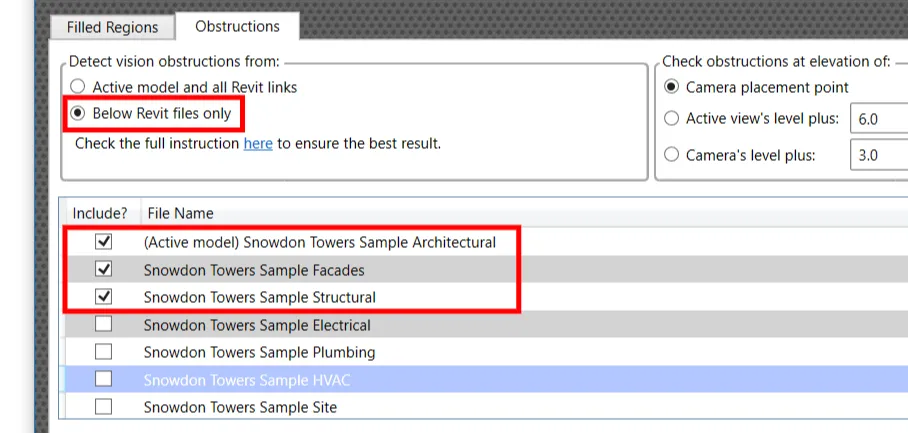Click the File Name column header

click(x=181, y=213)
